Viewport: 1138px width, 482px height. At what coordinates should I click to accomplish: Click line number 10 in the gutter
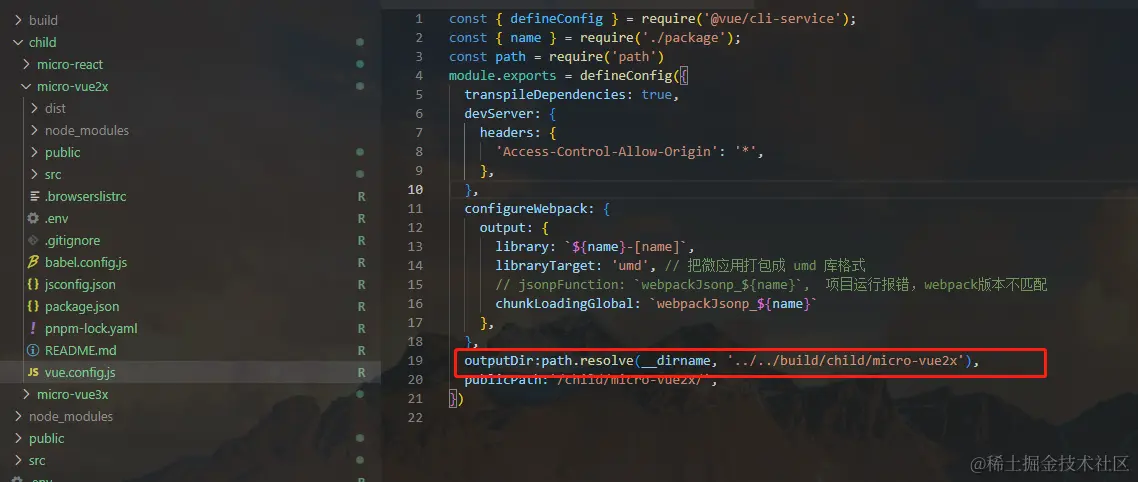point(415,190)
